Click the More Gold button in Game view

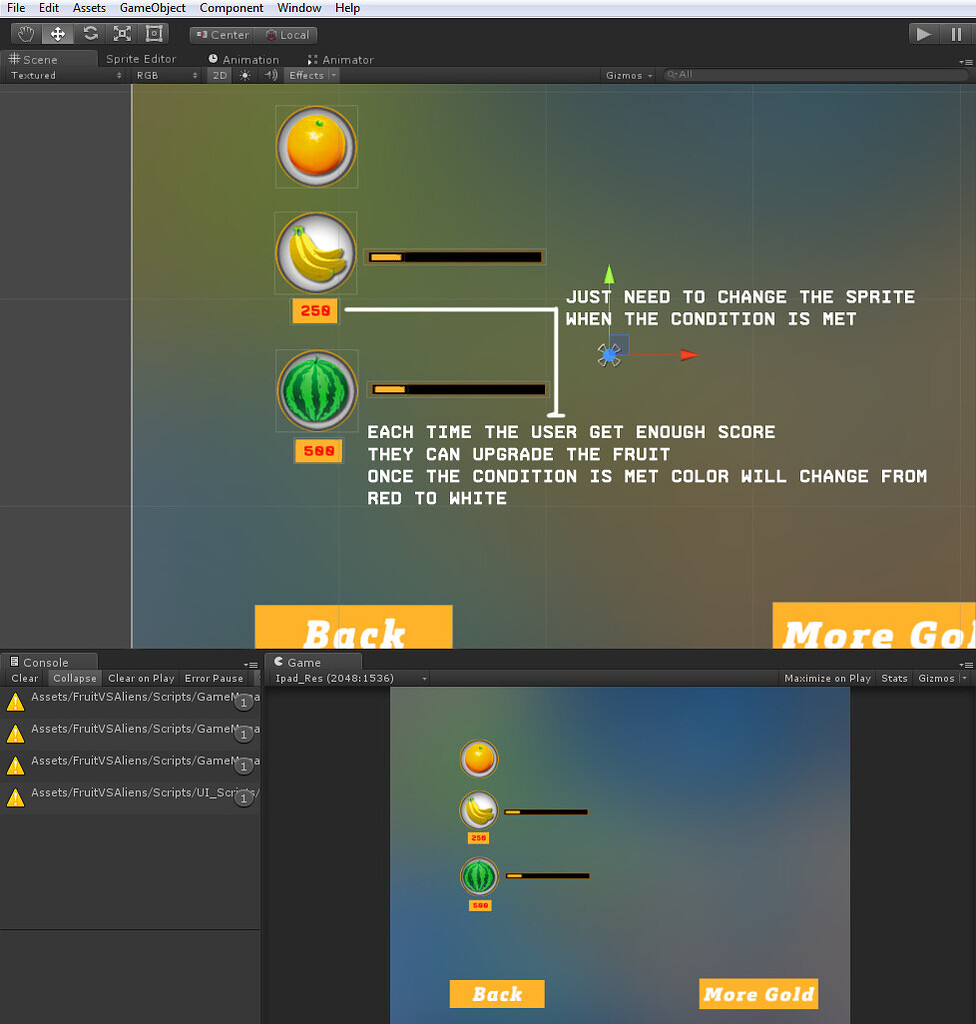(758, 993)
